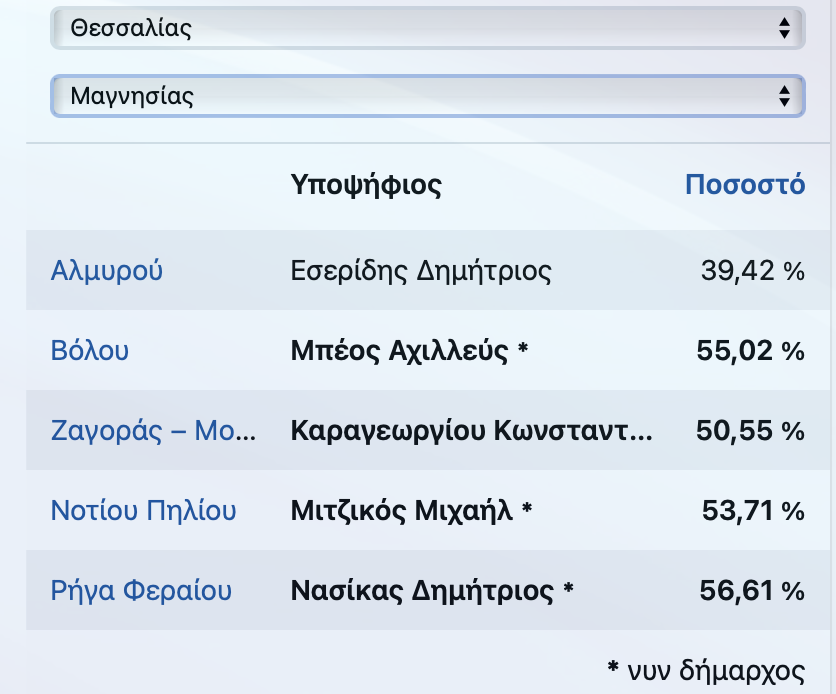Open the Ρήγα Φεραίου municipality link
The width and height of the screenshot is (836, 694).
tap(141, 591)
